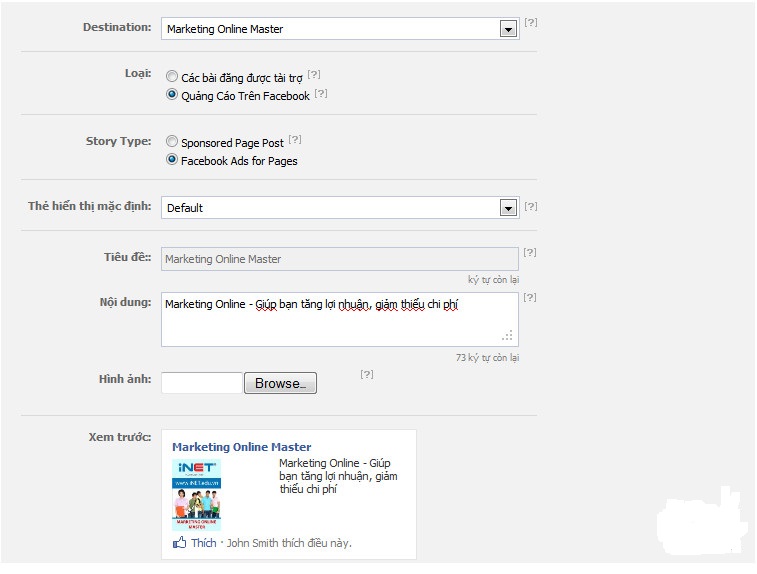
Task: Open help icon next to Nội dung box
Action: click(x=530, y=297)
